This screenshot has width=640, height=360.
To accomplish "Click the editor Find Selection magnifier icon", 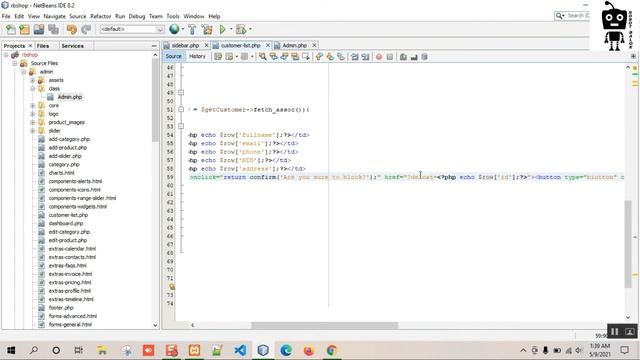I will point(262,57).
